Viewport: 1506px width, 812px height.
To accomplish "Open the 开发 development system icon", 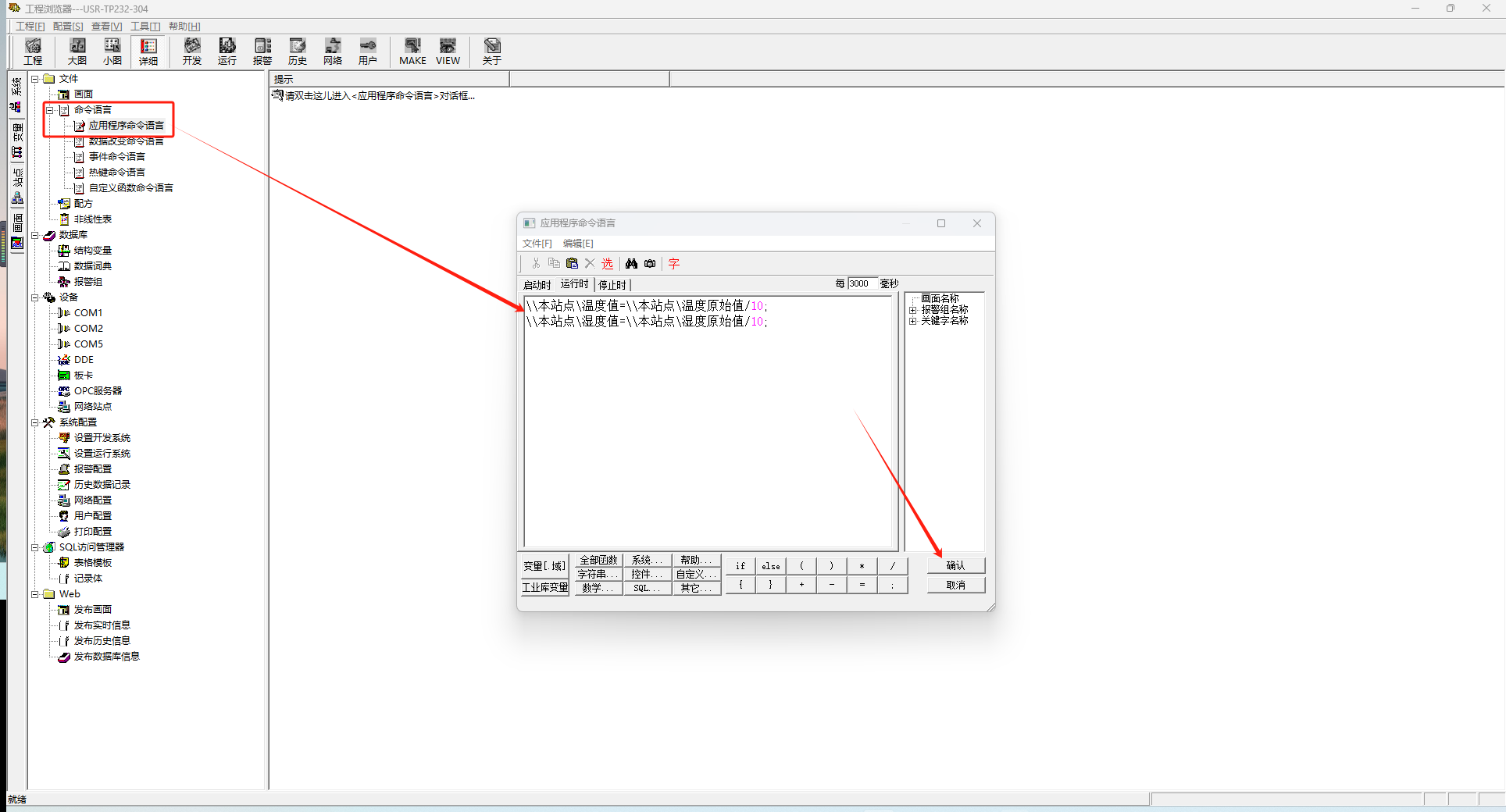I will 192,52.
